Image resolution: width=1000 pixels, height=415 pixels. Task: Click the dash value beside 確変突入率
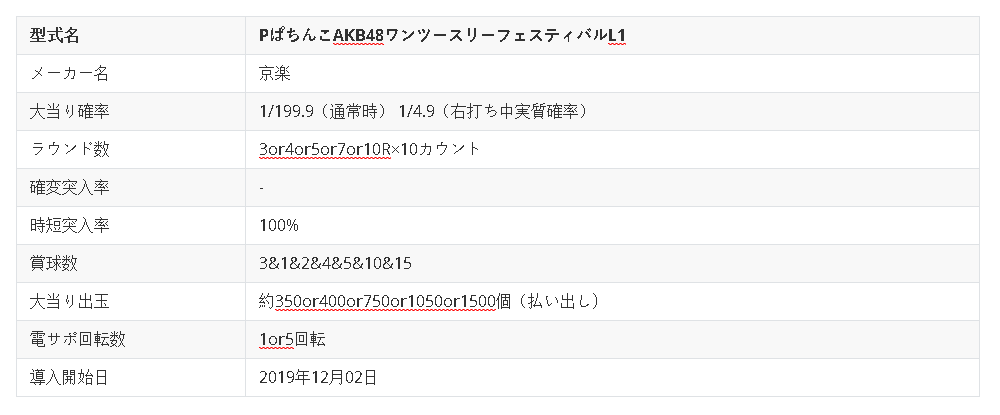pyautogui.click(x=261, y=187)
